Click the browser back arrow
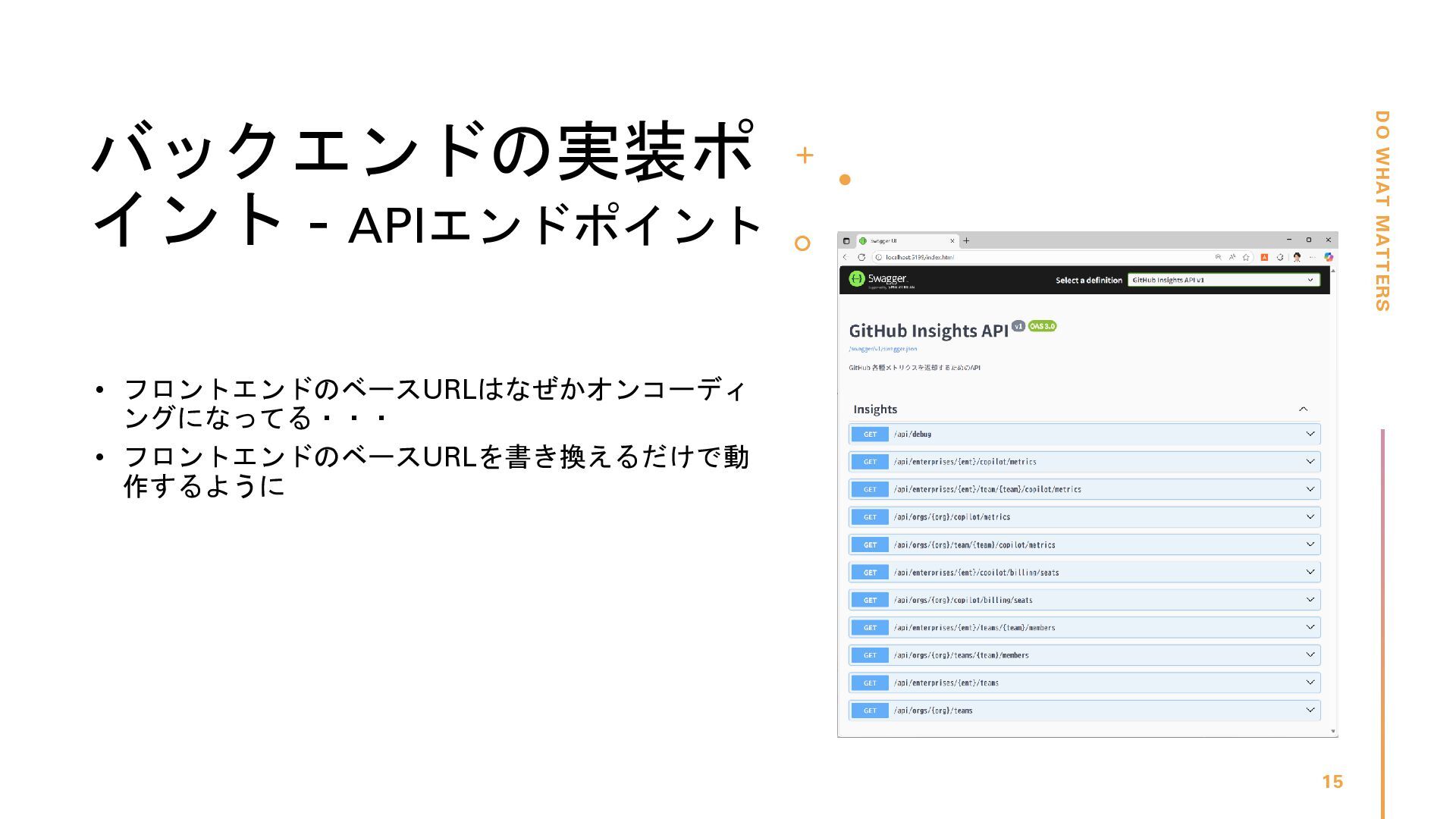Screen dimensions: 1456x819 coord(846,257)
